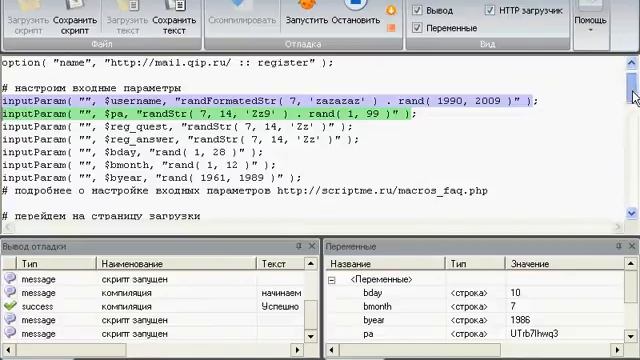Click scroll down arrow of code editor
This screenshot has width=640, height=360.
point(631,213)
